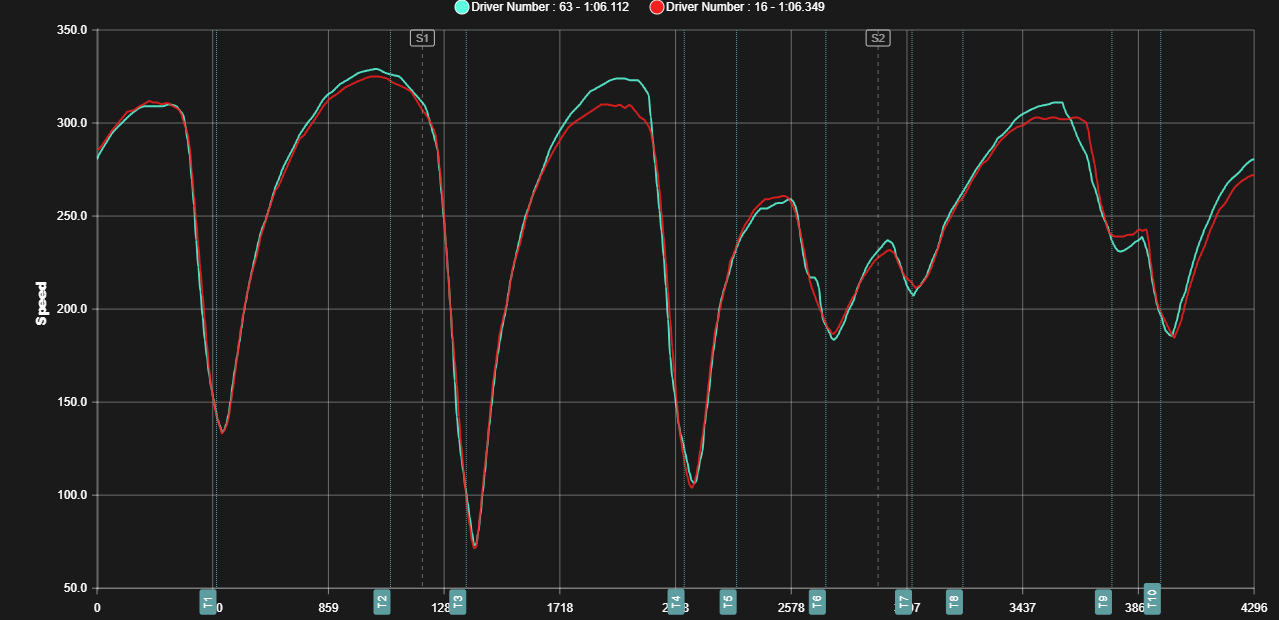The image size is (1279, 620).
Task: Toggle Driver Number 63 legend entry
Action: [542, 7]
